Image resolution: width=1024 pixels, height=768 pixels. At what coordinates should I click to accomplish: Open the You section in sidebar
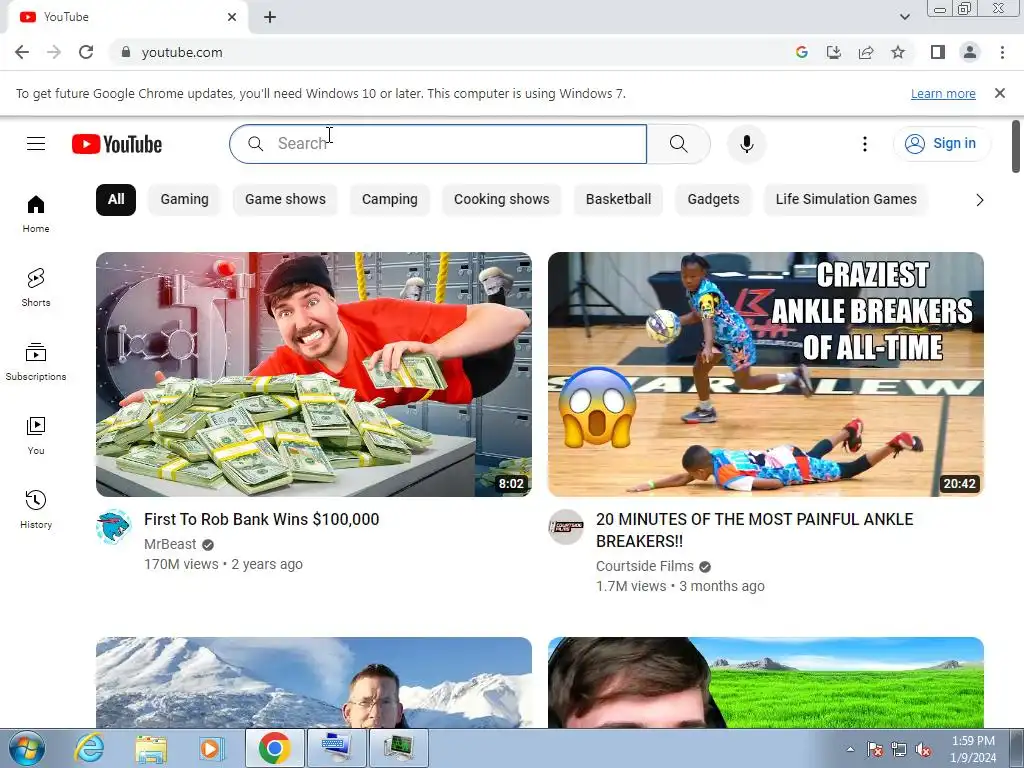36,436
